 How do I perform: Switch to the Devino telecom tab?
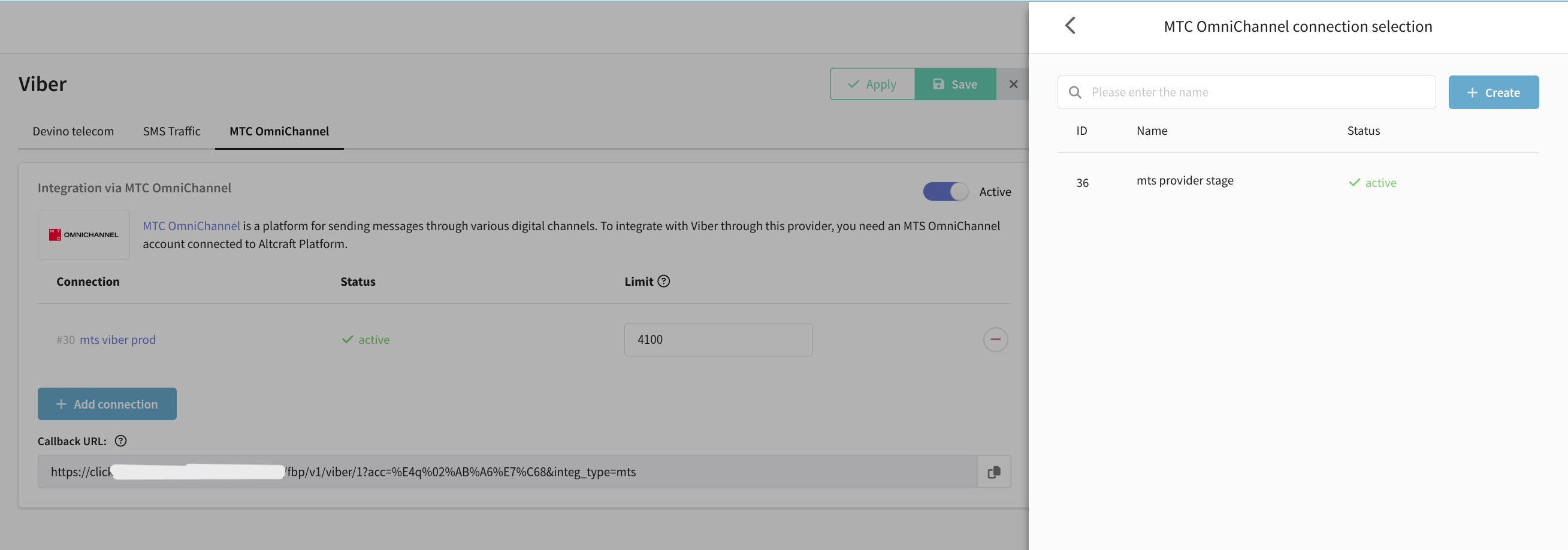(x=73, y=131)
